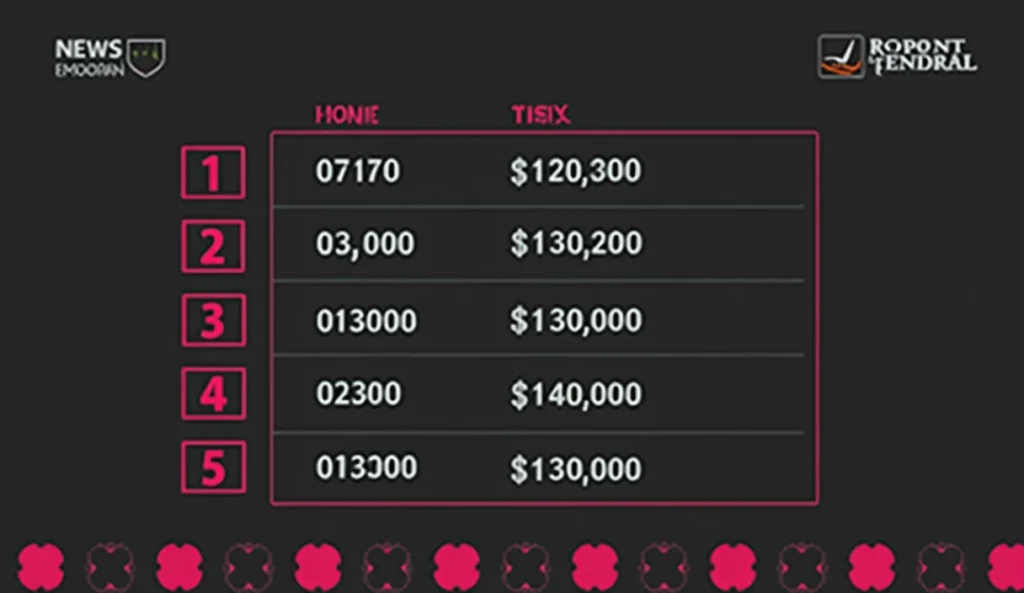Click the 07170 value in row one
1024x593 pixels.
coord(358,171)
